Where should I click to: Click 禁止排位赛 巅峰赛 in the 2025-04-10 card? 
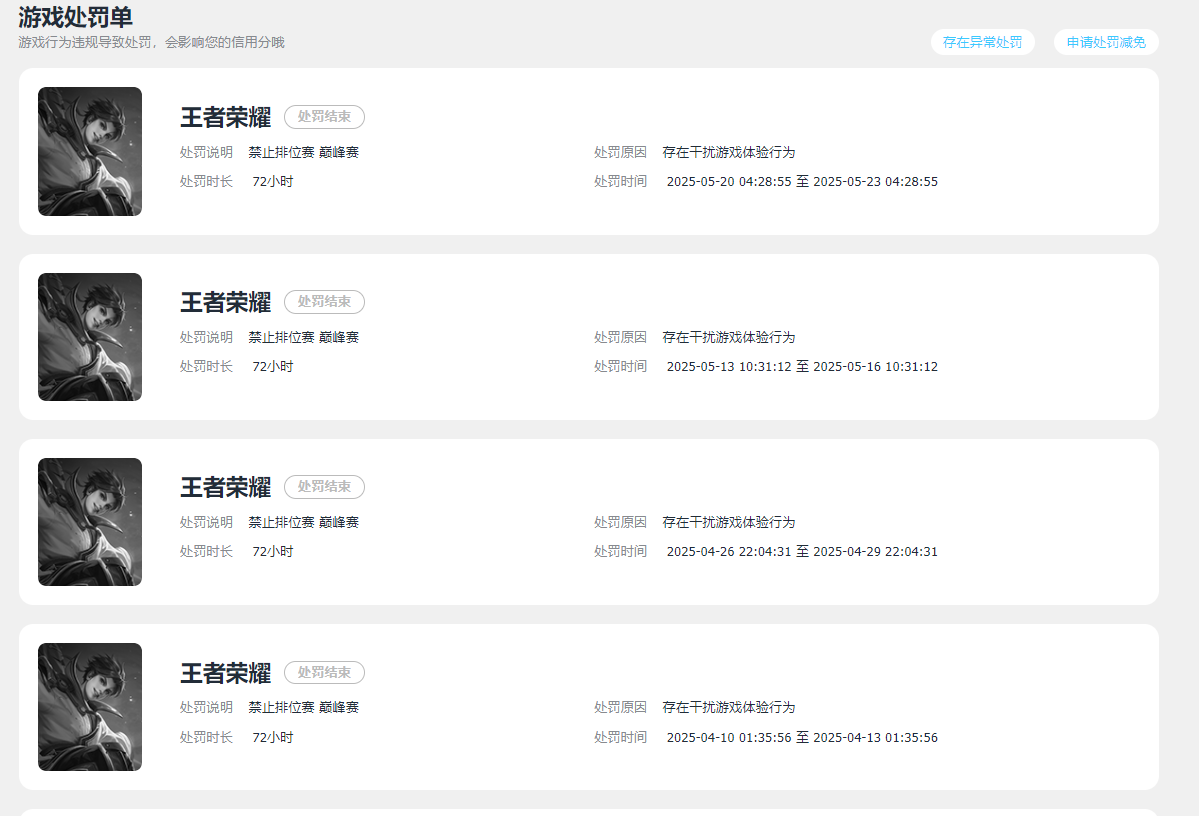(304, 707)
